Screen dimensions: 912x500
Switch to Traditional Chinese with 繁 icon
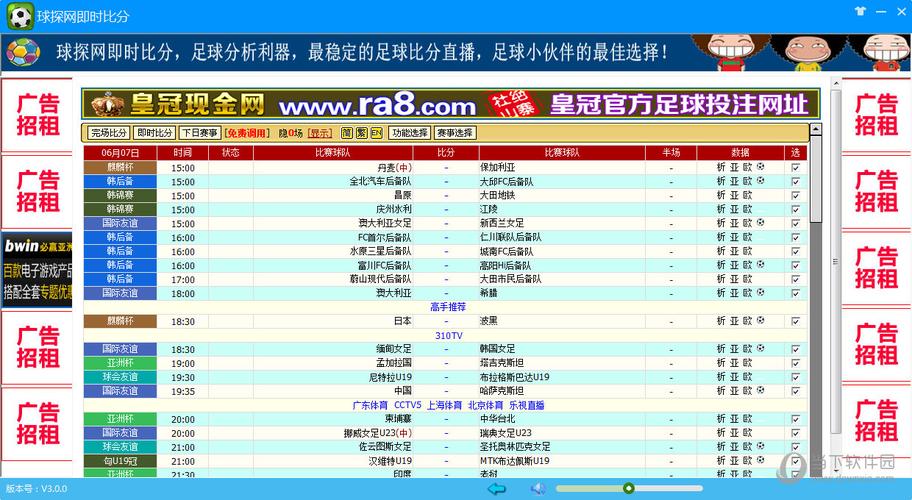(361, 133)
